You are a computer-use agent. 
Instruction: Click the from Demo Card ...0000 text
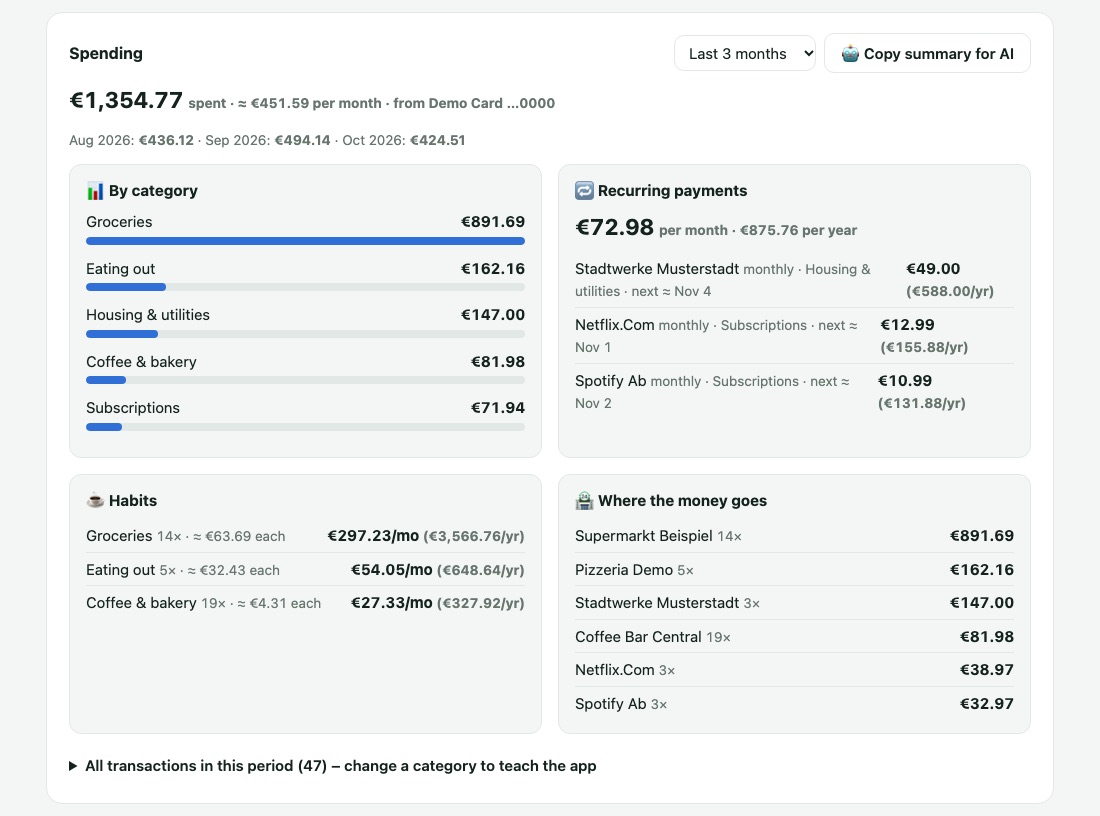click(474, 103)
